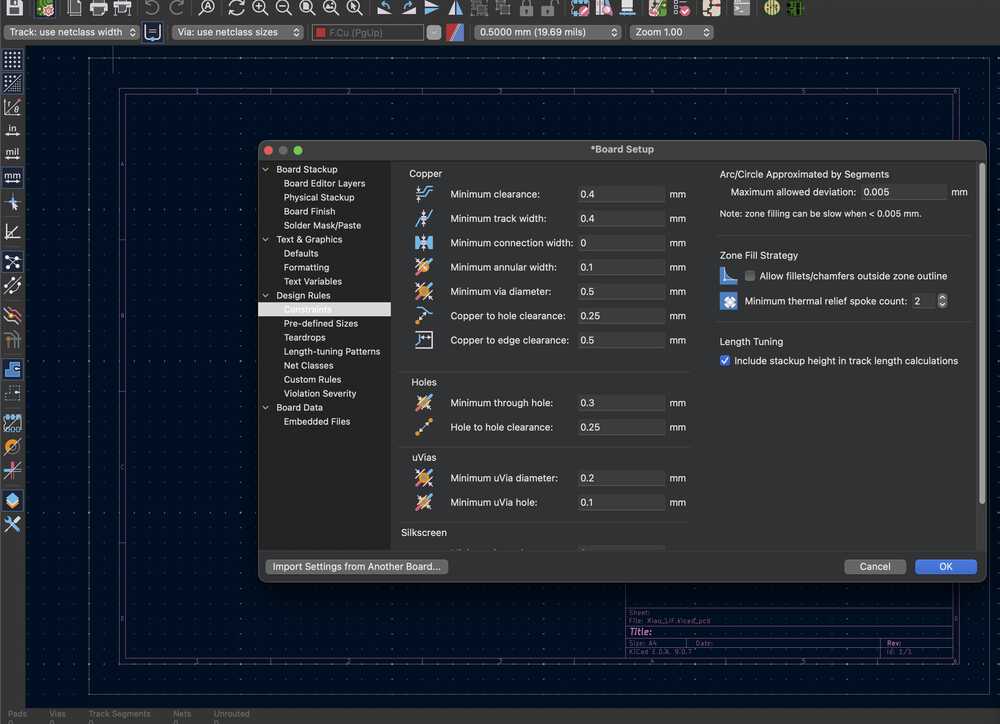Viewport: 1000px width, 724px height.
Task: Toggle the grid display icon
Action: pos(12,58)
